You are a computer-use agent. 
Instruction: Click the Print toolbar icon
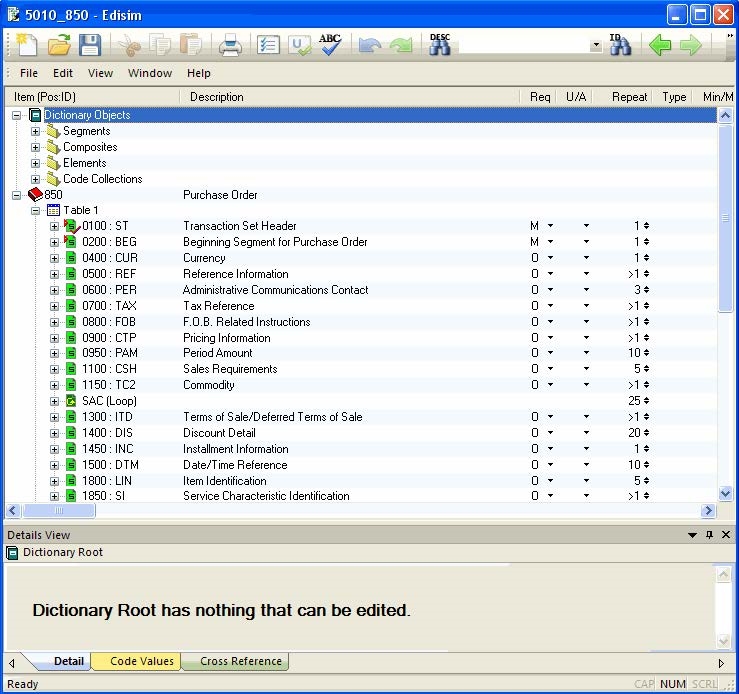230,45
